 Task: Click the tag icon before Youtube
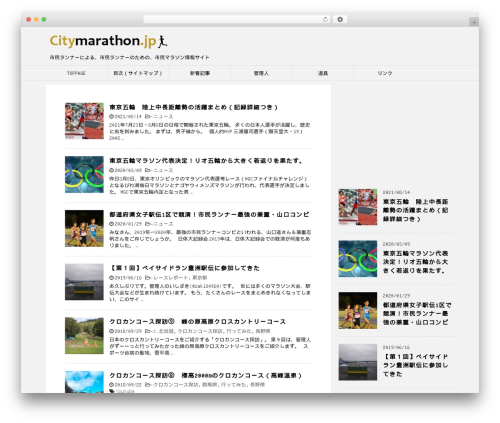pyautogui.click(x=112, y=391)
